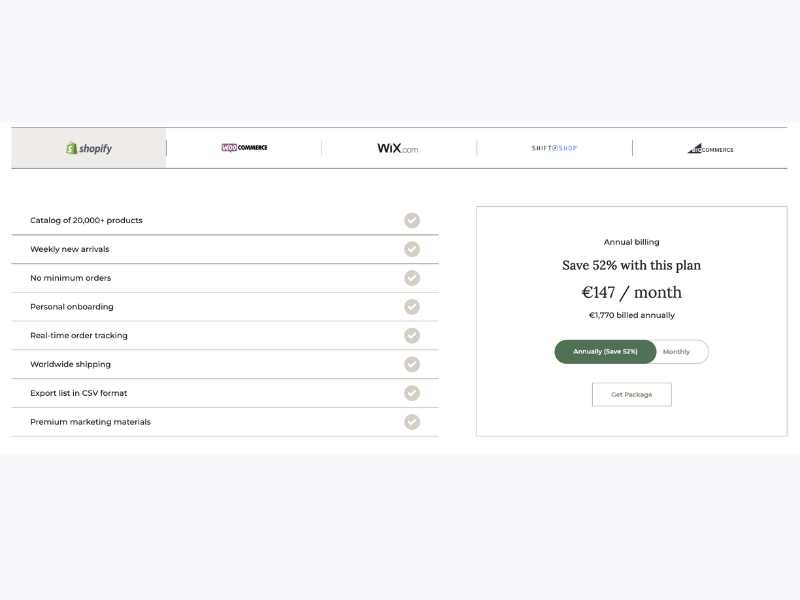
Task: Switch billing to Monthly
Action: (x=677, y=352)
